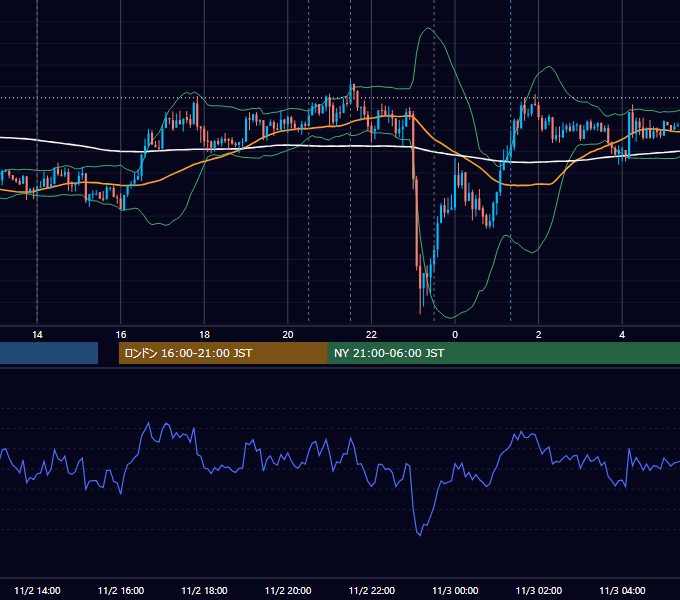Click the 11/3 04:00 date label
Image resolution: width=680 pixels, height=600 pixels.
[x=622, y=590]
